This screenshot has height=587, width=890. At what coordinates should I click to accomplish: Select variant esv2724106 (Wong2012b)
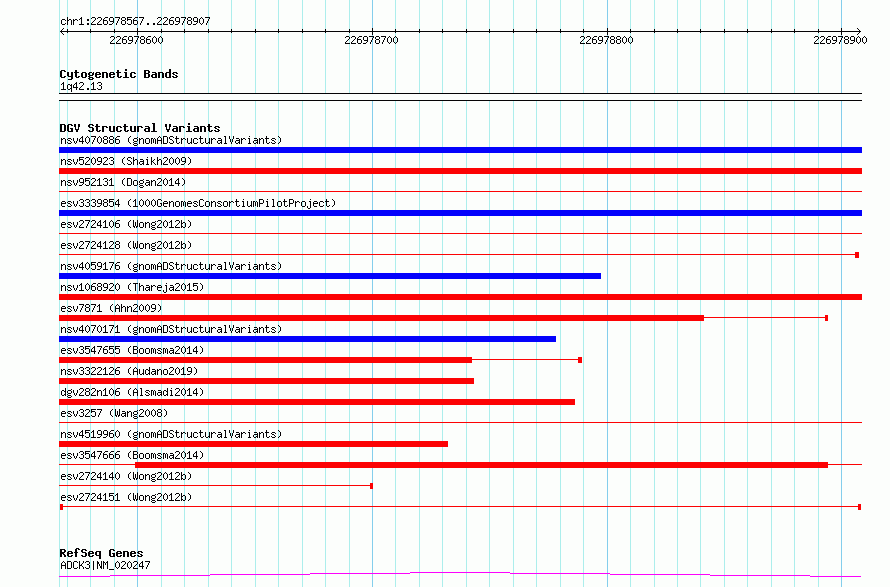tap(126, 224)
